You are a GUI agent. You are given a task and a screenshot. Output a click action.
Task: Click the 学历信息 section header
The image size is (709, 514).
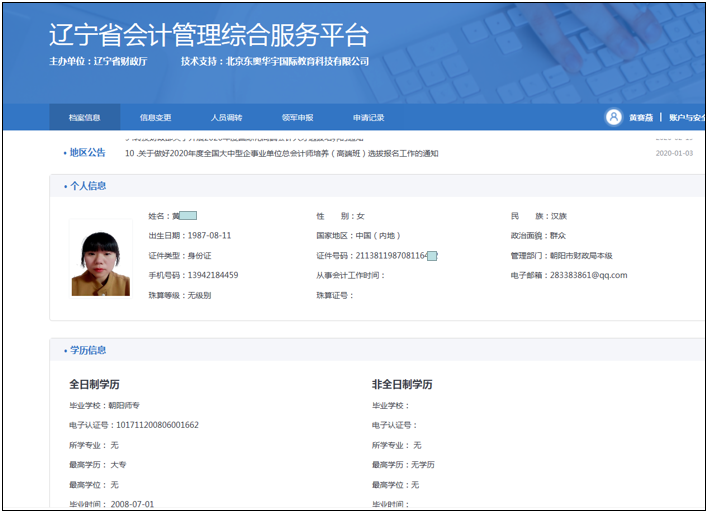88,350
